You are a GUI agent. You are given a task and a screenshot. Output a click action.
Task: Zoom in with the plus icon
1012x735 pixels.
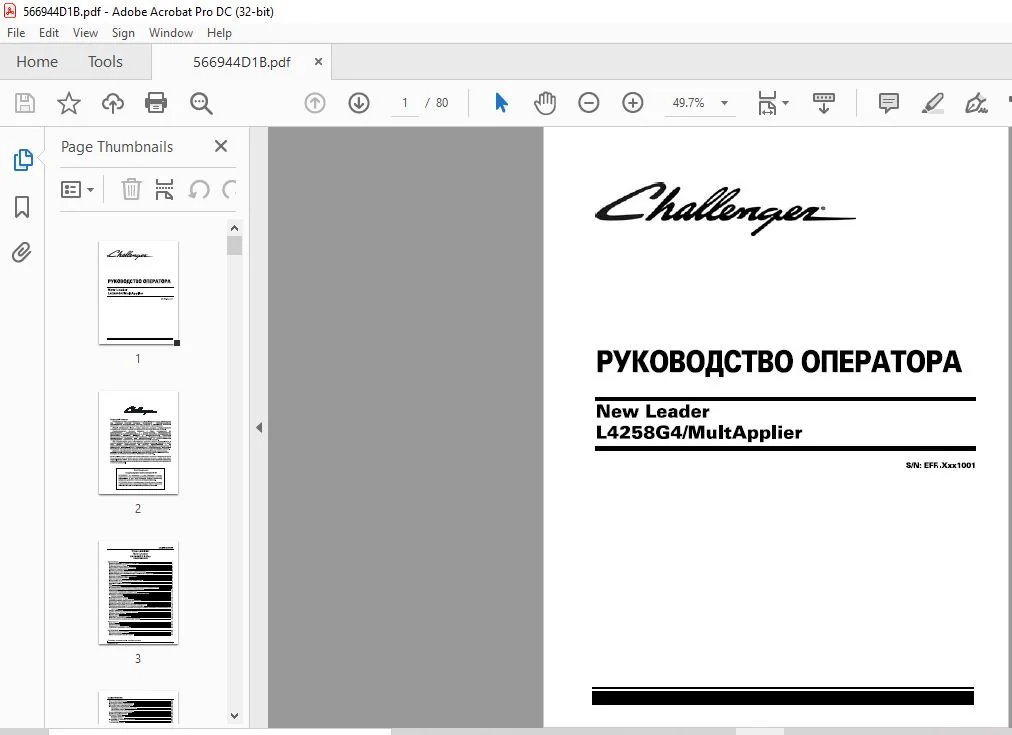click(x=632, y=103)
